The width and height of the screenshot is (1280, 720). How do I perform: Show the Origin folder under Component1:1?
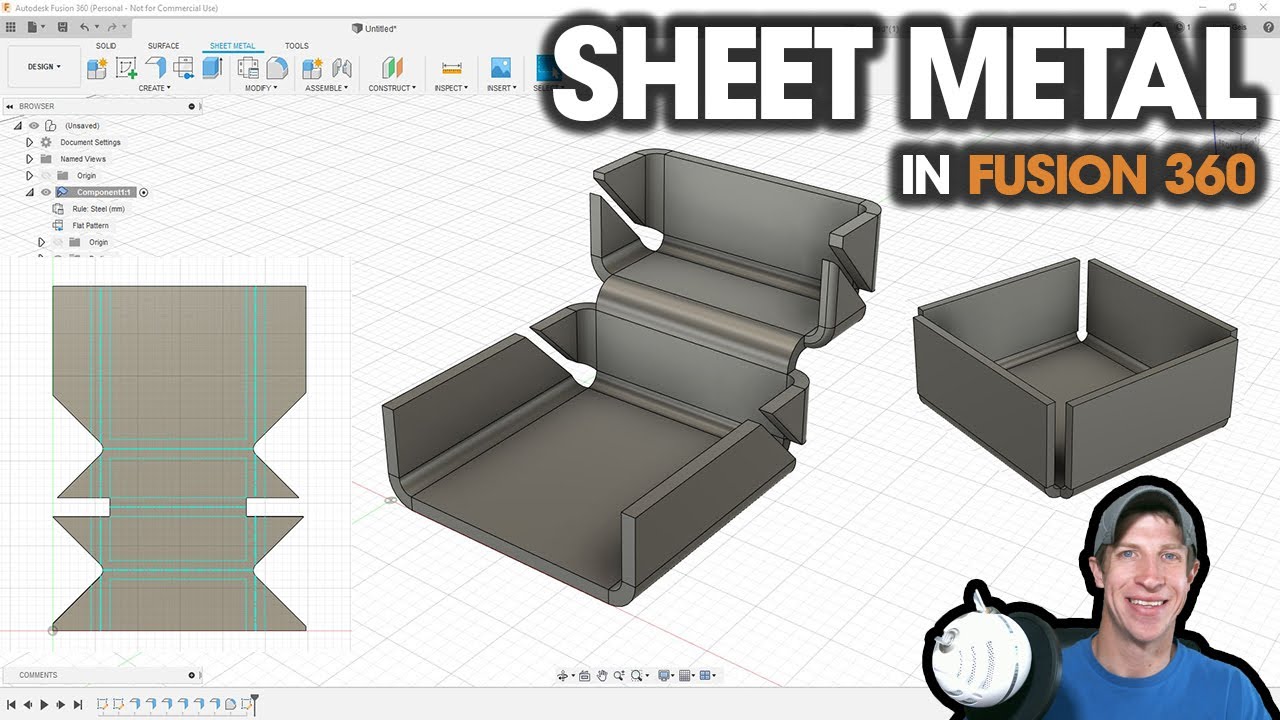(x=57, y=242)
